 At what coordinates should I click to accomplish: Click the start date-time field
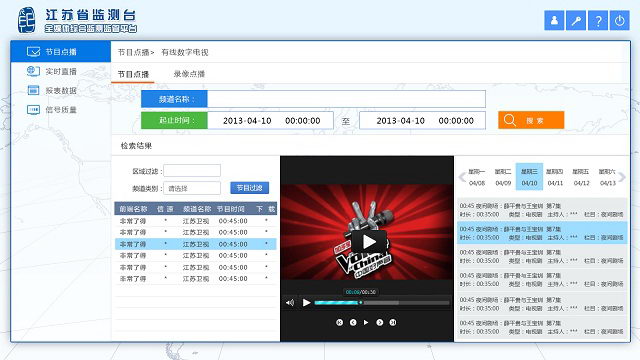[271, 120]
